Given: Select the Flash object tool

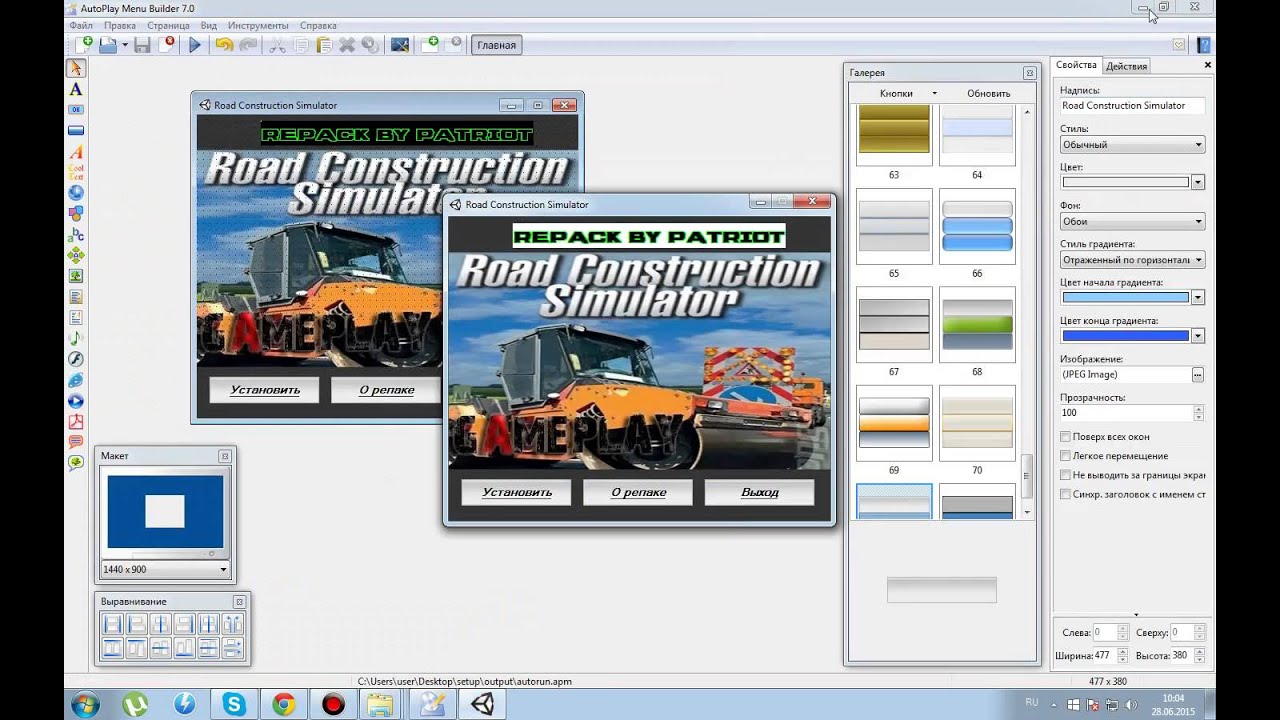Looking at the screenshot, I should tap(75, 359).
